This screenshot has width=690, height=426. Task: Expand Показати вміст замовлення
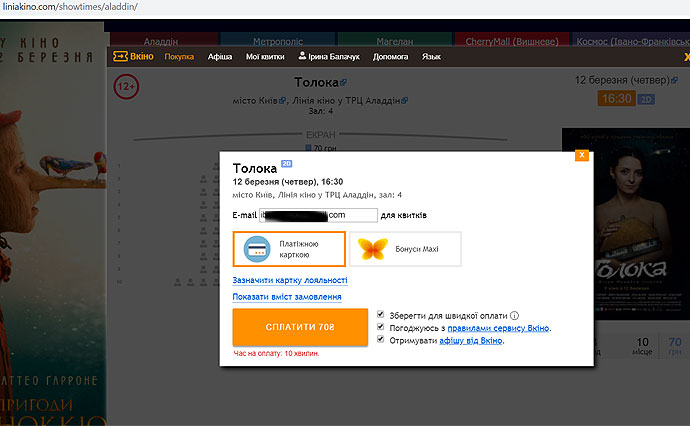pos(287,297)
